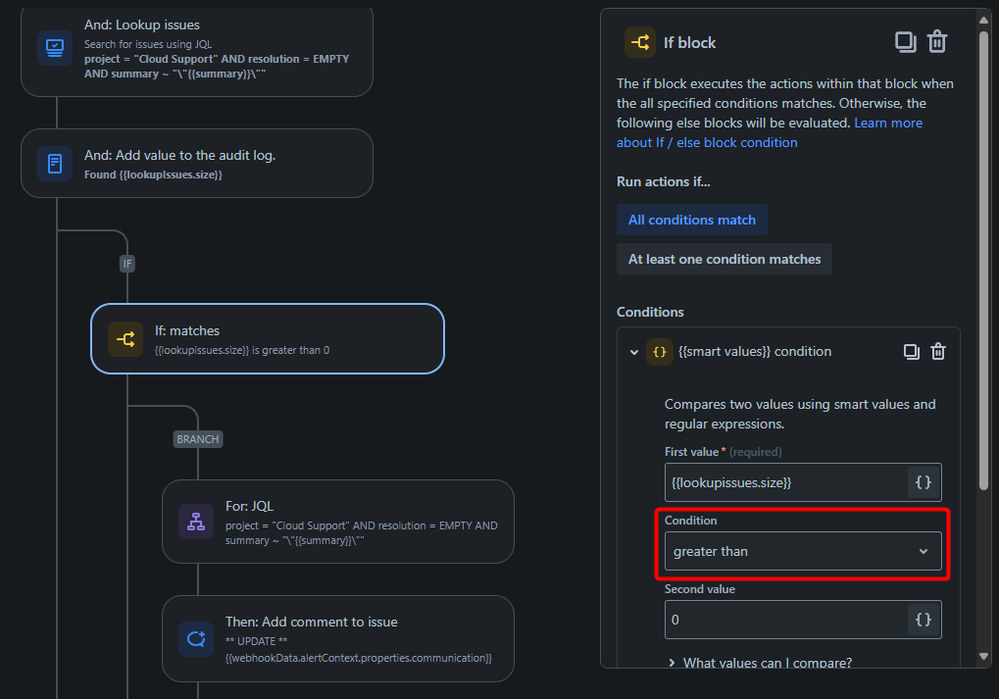The height and width of the screenshot is (699, 999).
Task: Open the Condition dropdown showing greater than
Action: pyautogui.click(x=803, y=551)
